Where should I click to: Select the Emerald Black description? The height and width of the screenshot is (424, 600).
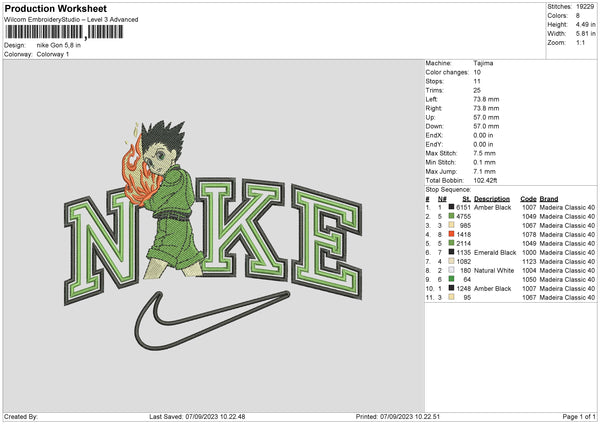click(x=495, y=253)
